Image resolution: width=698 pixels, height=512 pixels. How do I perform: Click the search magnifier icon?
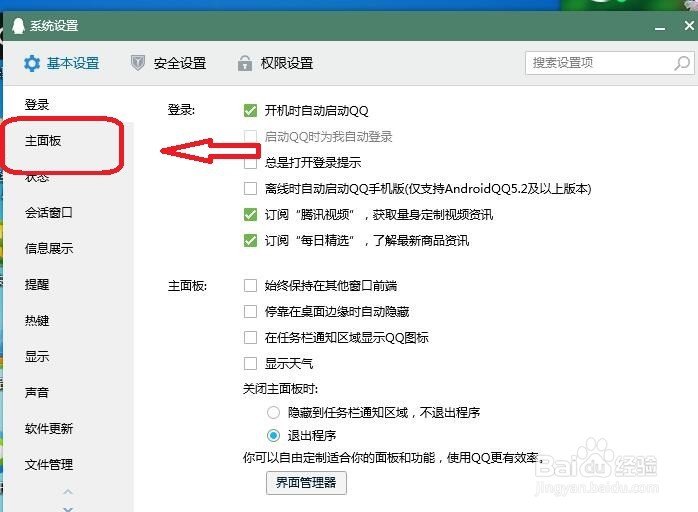pos(681,63)
